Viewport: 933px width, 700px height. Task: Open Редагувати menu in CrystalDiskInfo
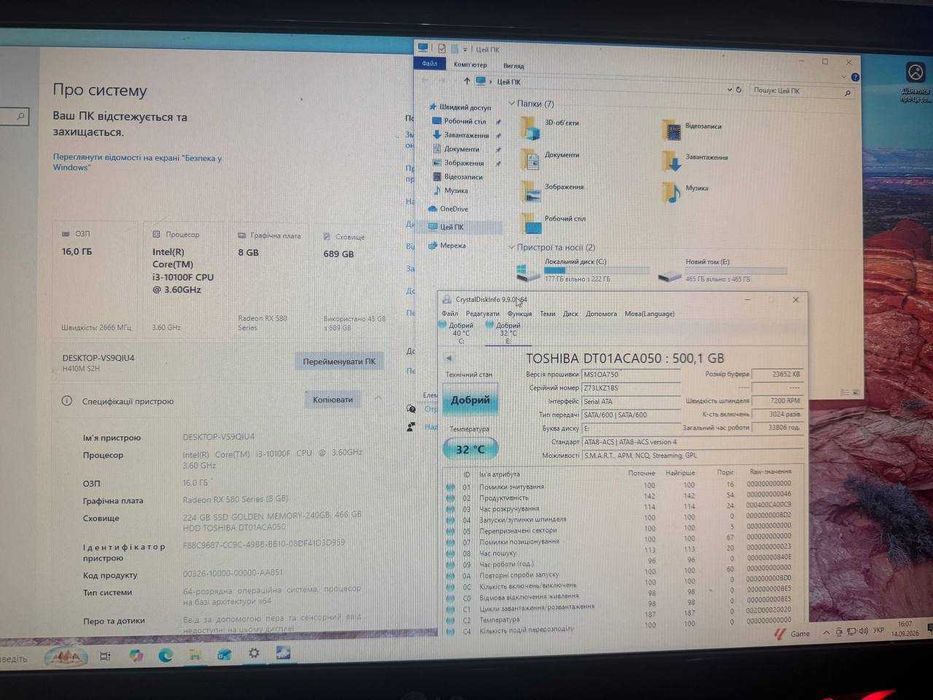point(483,313)
